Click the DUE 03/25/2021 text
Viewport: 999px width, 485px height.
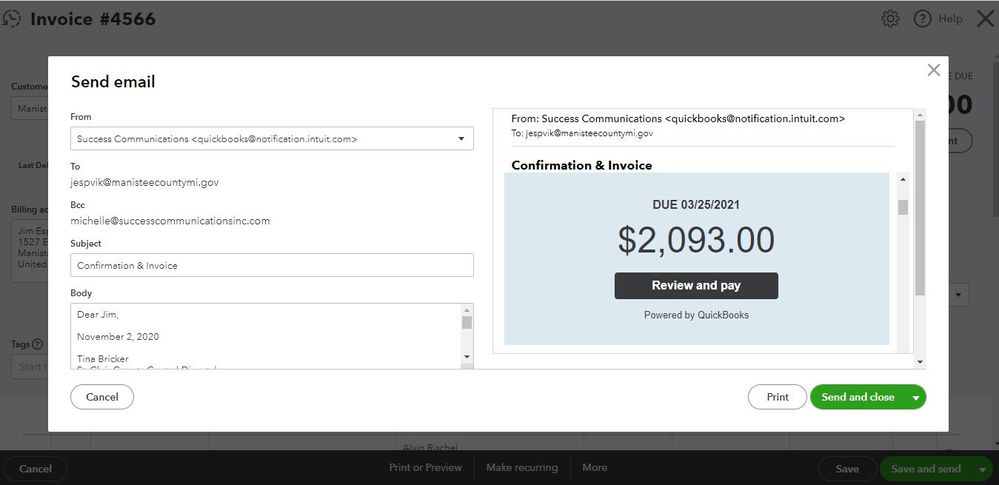coord(696,205)
